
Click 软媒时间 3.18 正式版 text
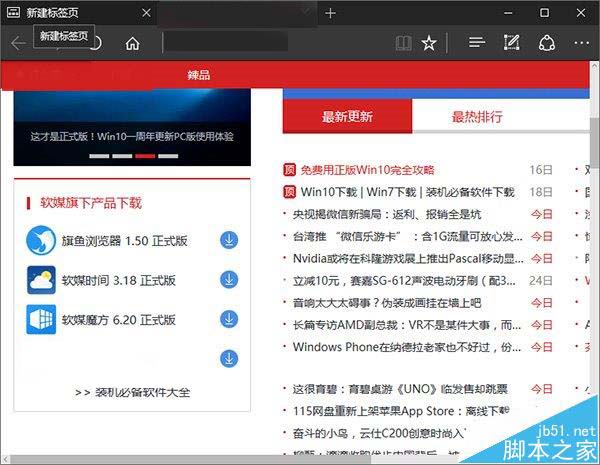click(x=119, y=280)
